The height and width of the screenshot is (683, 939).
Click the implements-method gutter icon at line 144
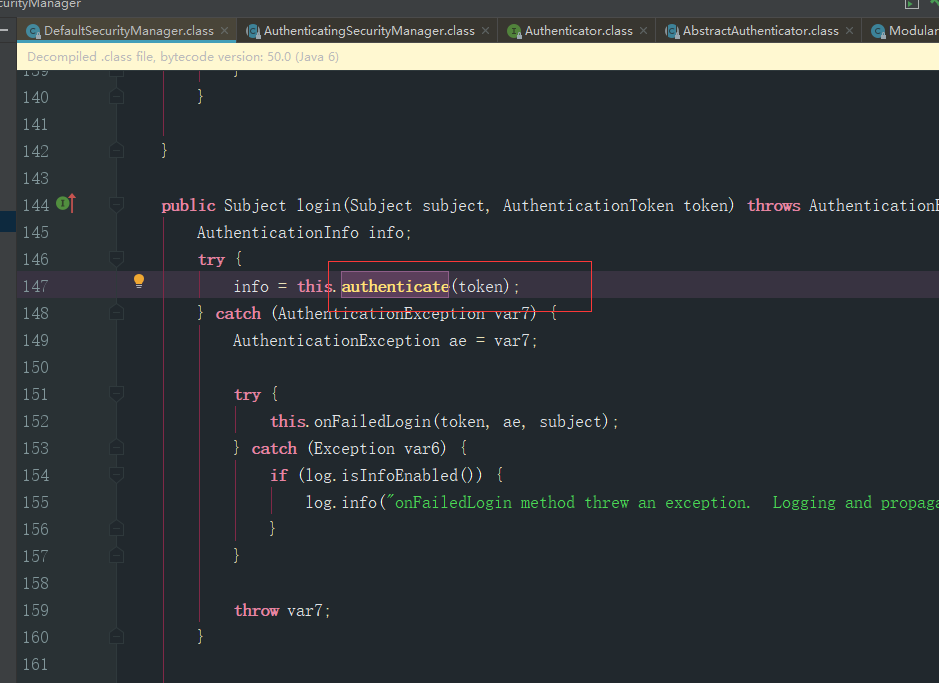[x=66, y=204]
